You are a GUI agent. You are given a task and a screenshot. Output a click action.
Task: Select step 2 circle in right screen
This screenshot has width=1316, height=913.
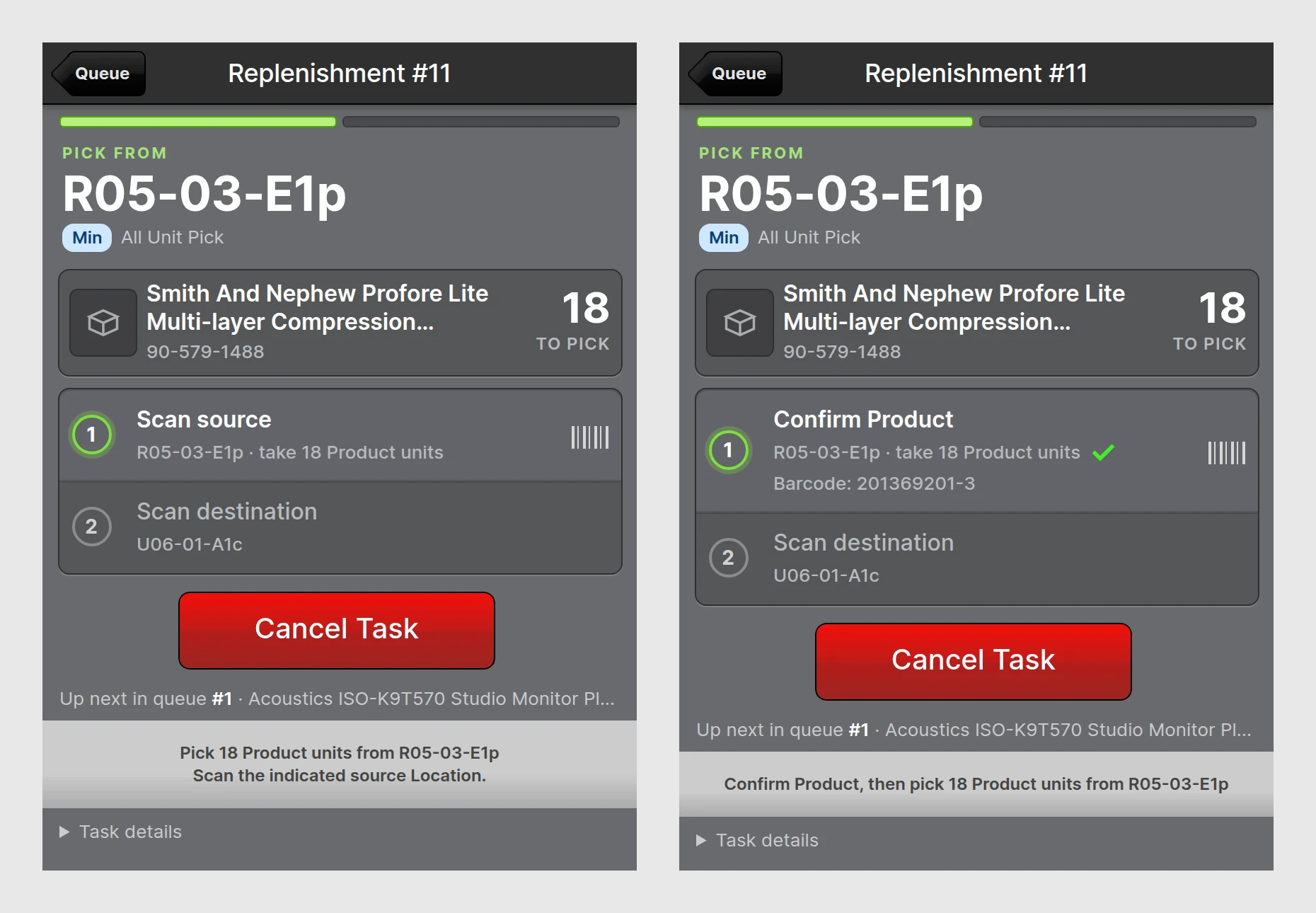pyautogui.click(x=728, y=558)
